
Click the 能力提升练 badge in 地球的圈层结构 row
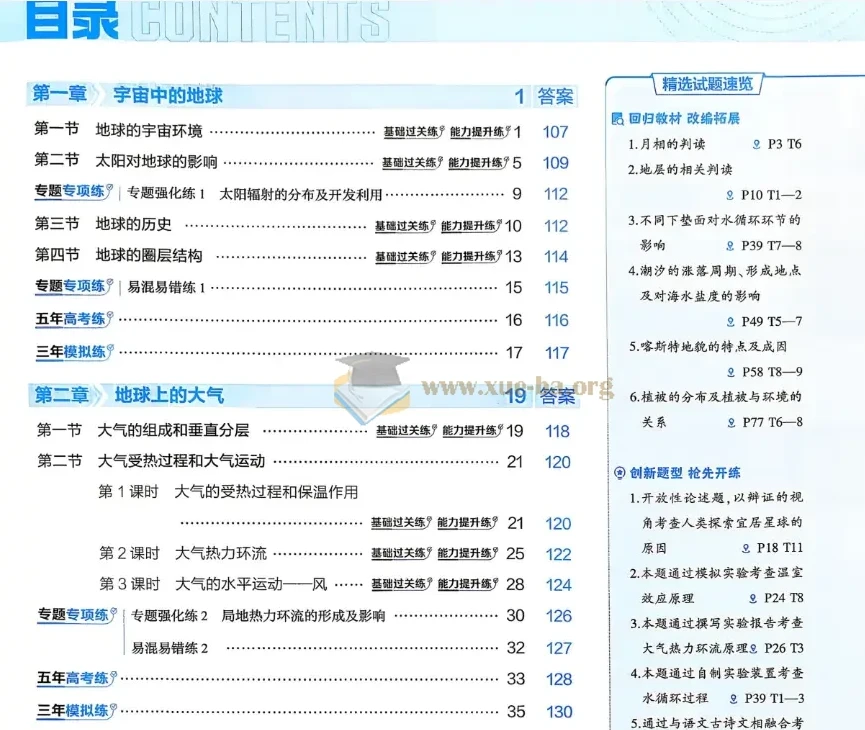[x=472, y=257]
